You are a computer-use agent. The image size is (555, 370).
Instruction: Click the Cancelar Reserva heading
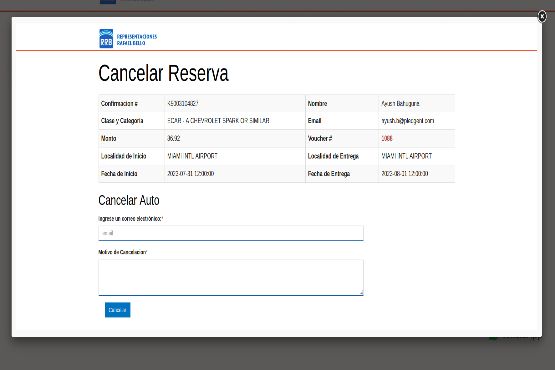(x=164, y=73)
